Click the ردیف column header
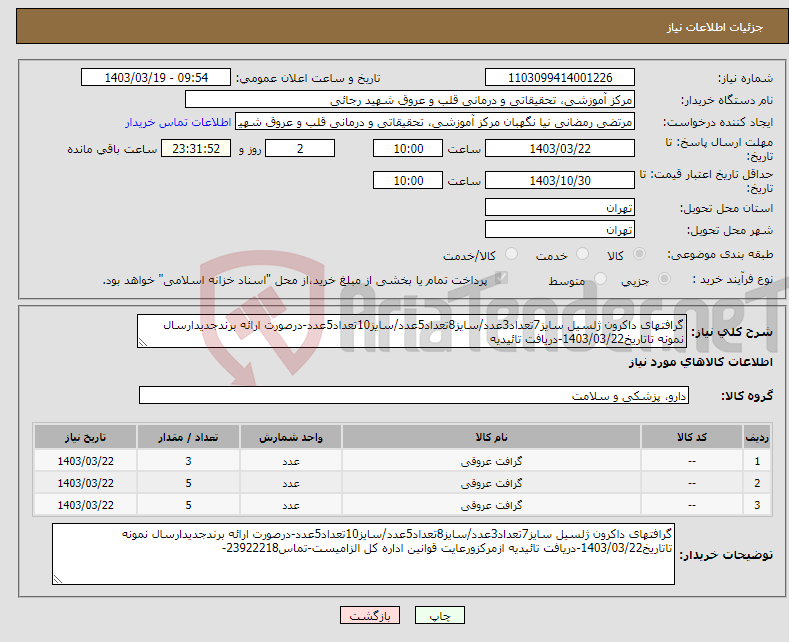 click(757, 437)
